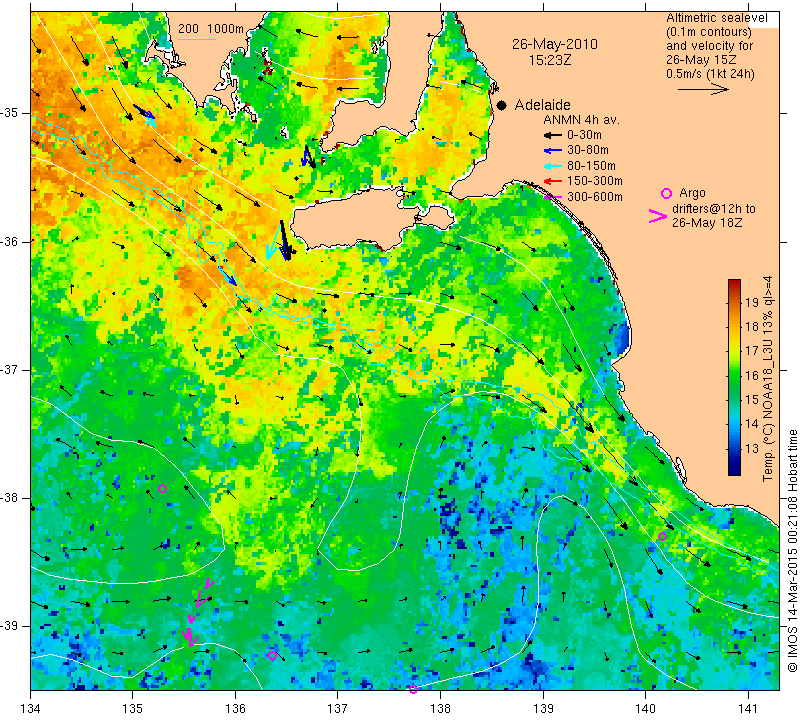Image resolution: width=800 pixels, height=720 pixels.
Task: Click the time text 15:23Z
Action: [549, 60]
